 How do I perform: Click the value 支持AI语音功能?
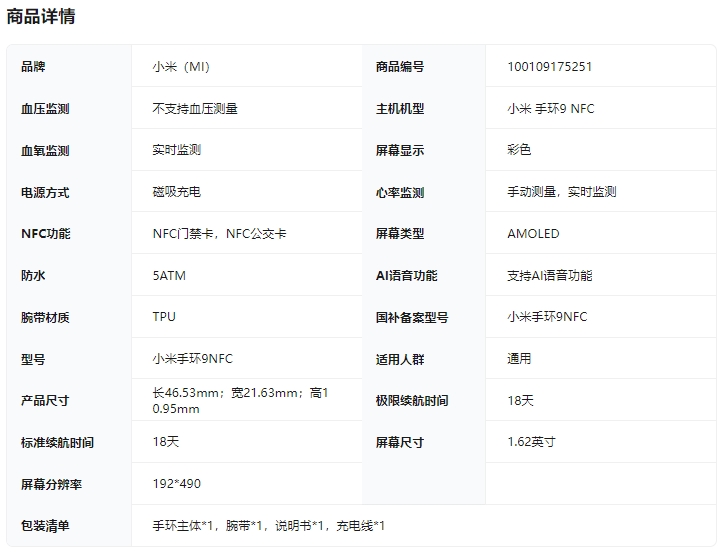pyautogui.click(x=549, y=276)
